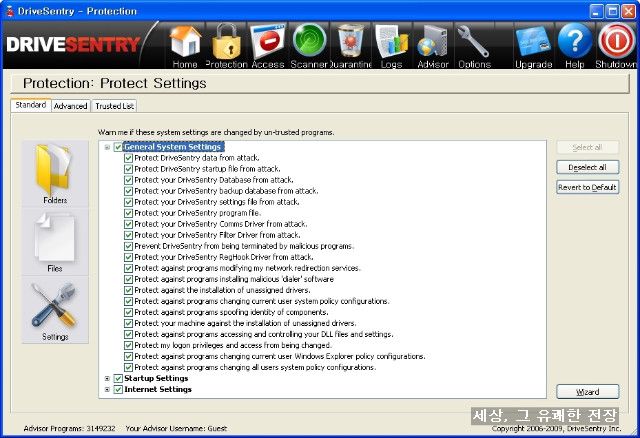The width and height of the screenshot is (640, 438).
Task: Close the DriveSentry window
Action: coord(628,11)
